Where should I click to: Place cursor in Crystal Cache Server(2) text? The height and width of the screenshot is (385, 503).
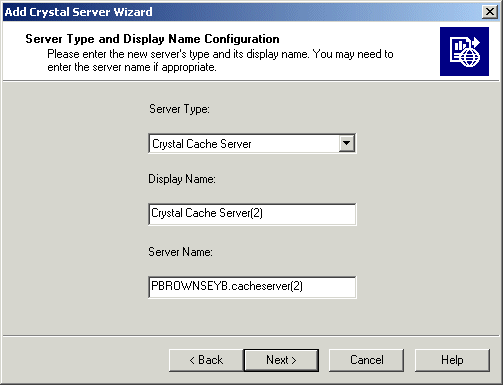click(x=207, y=213)
